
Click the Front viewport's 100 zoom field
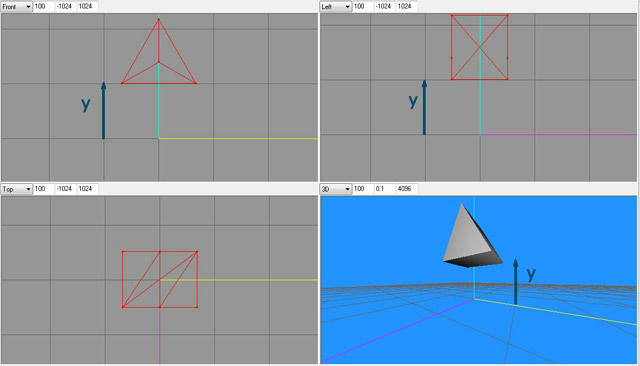[44, 7]
